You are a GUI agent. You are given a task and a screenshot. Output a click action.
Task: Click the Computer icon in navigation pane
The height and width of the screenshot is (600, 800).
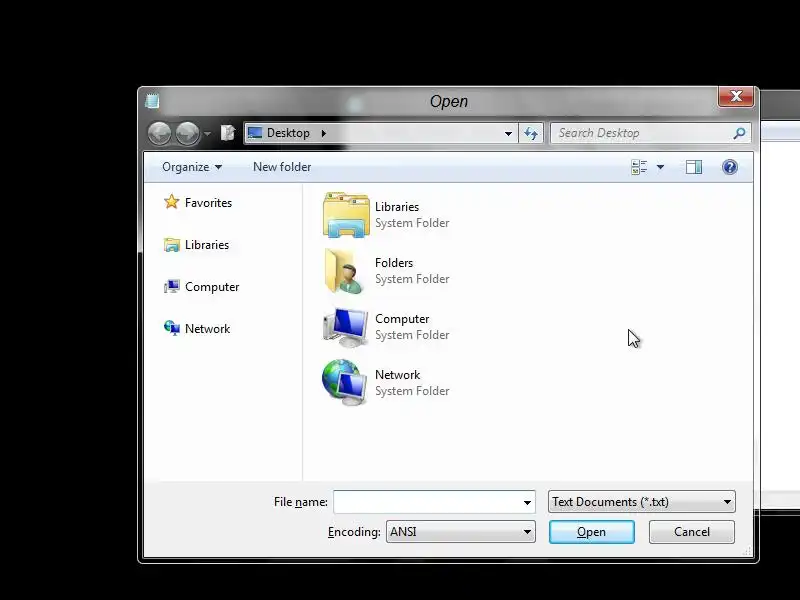[x=171, y=286]
